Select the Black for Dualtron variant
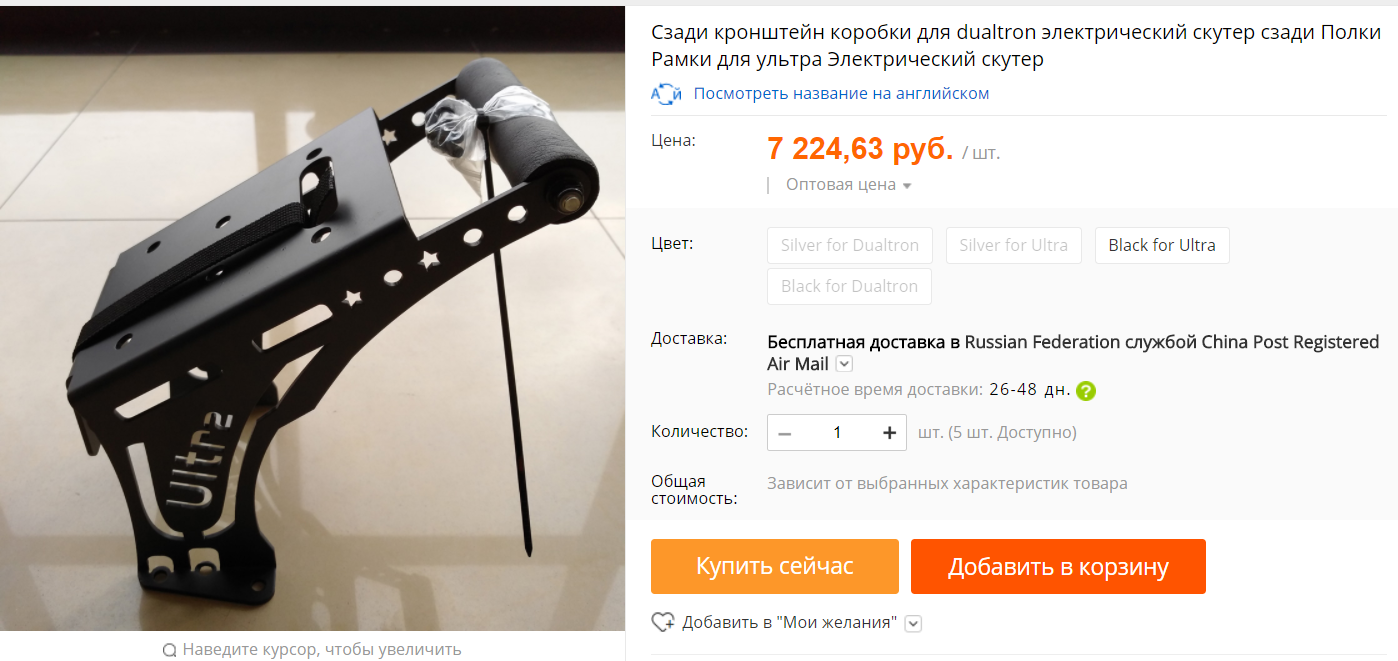Viewport: 1398px width, 661px height. pos(850,286)
